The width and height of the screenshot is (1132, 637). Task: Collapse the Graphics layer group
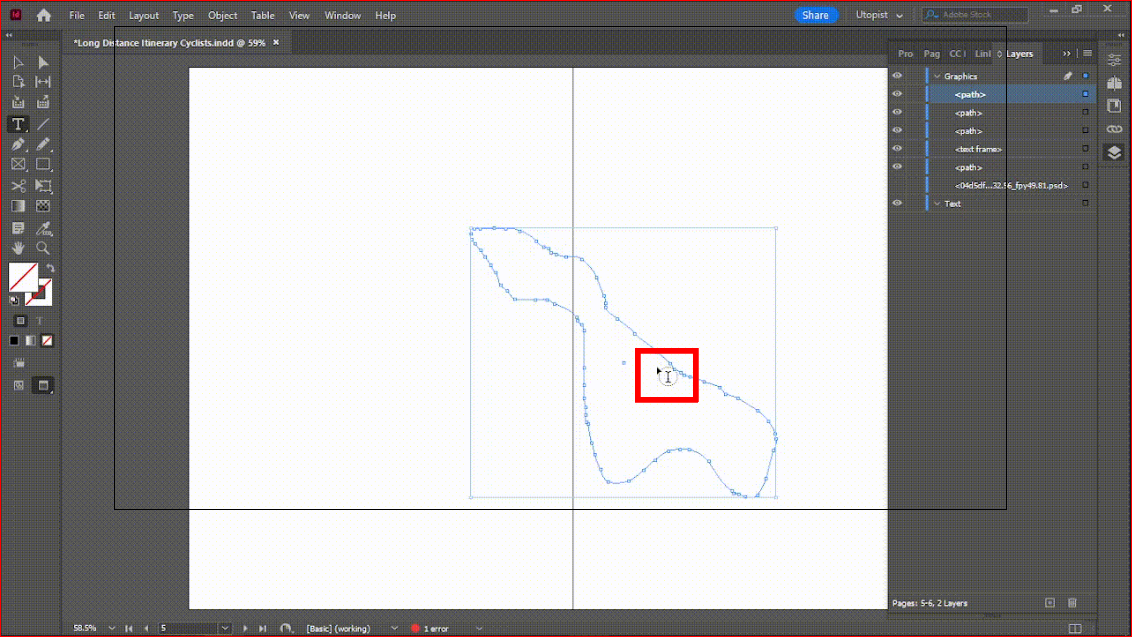(x=936, y=76)
